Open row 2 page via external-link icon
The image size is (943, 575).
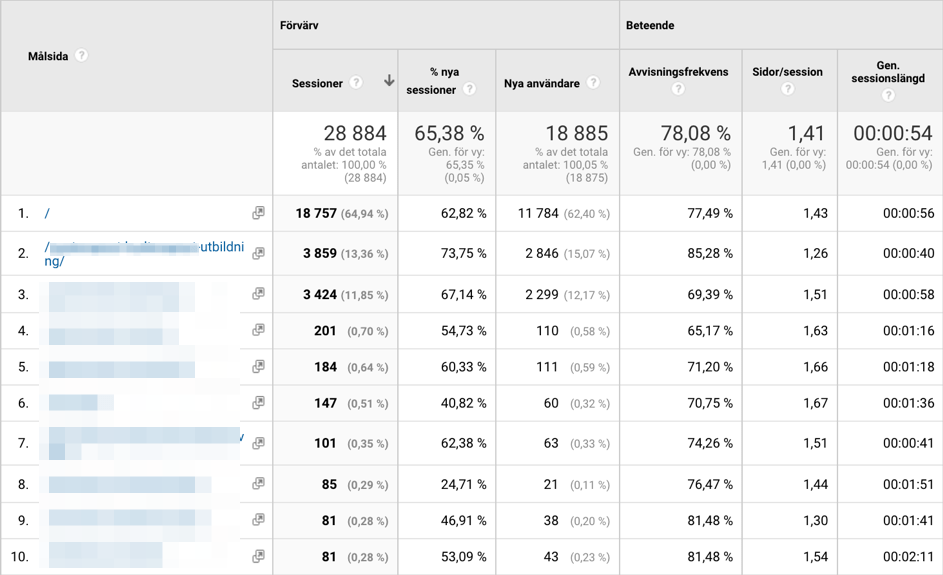258,253
